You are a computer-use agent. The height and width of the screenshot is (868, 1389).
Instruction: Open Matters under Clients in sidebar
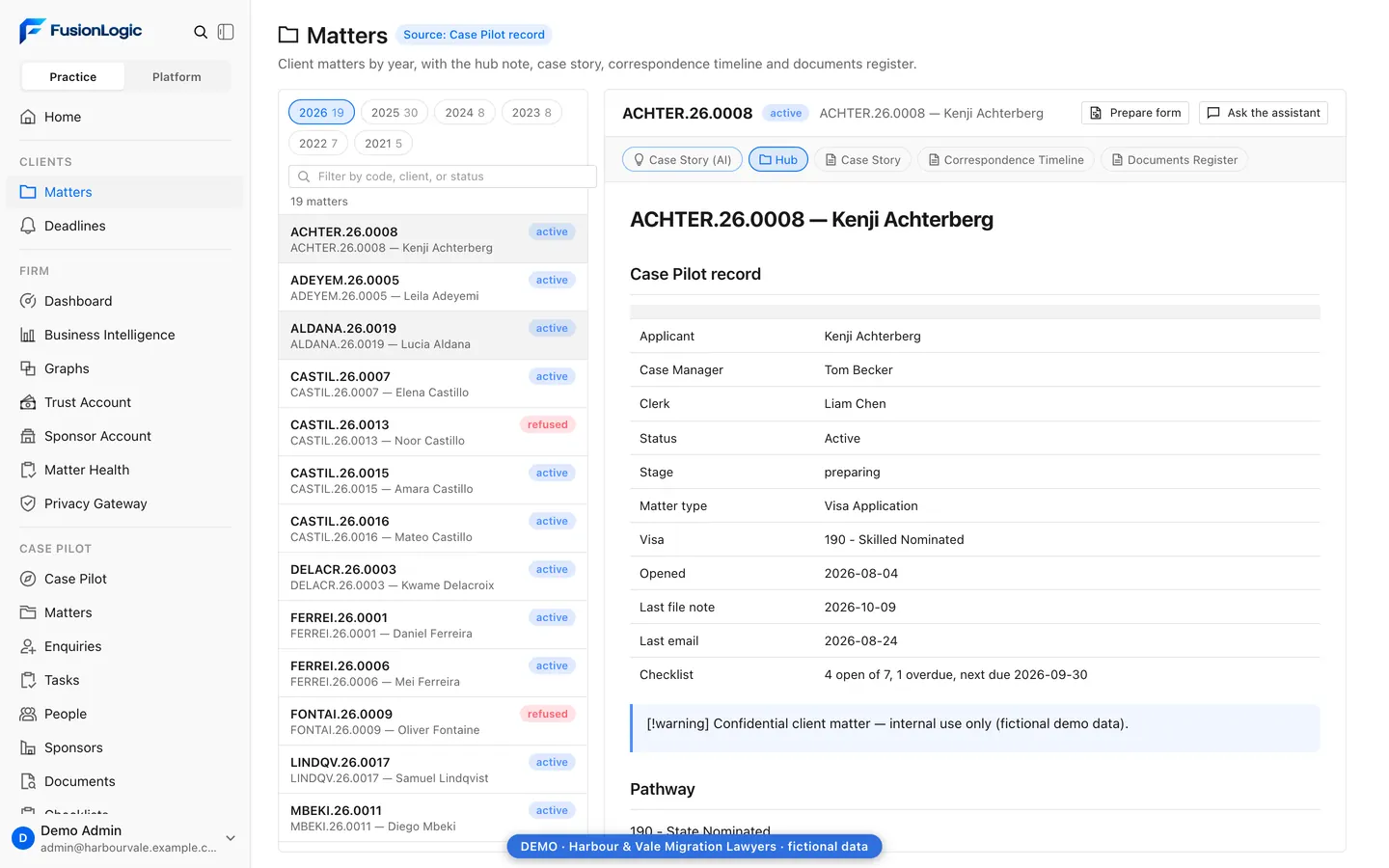(125, 192)
